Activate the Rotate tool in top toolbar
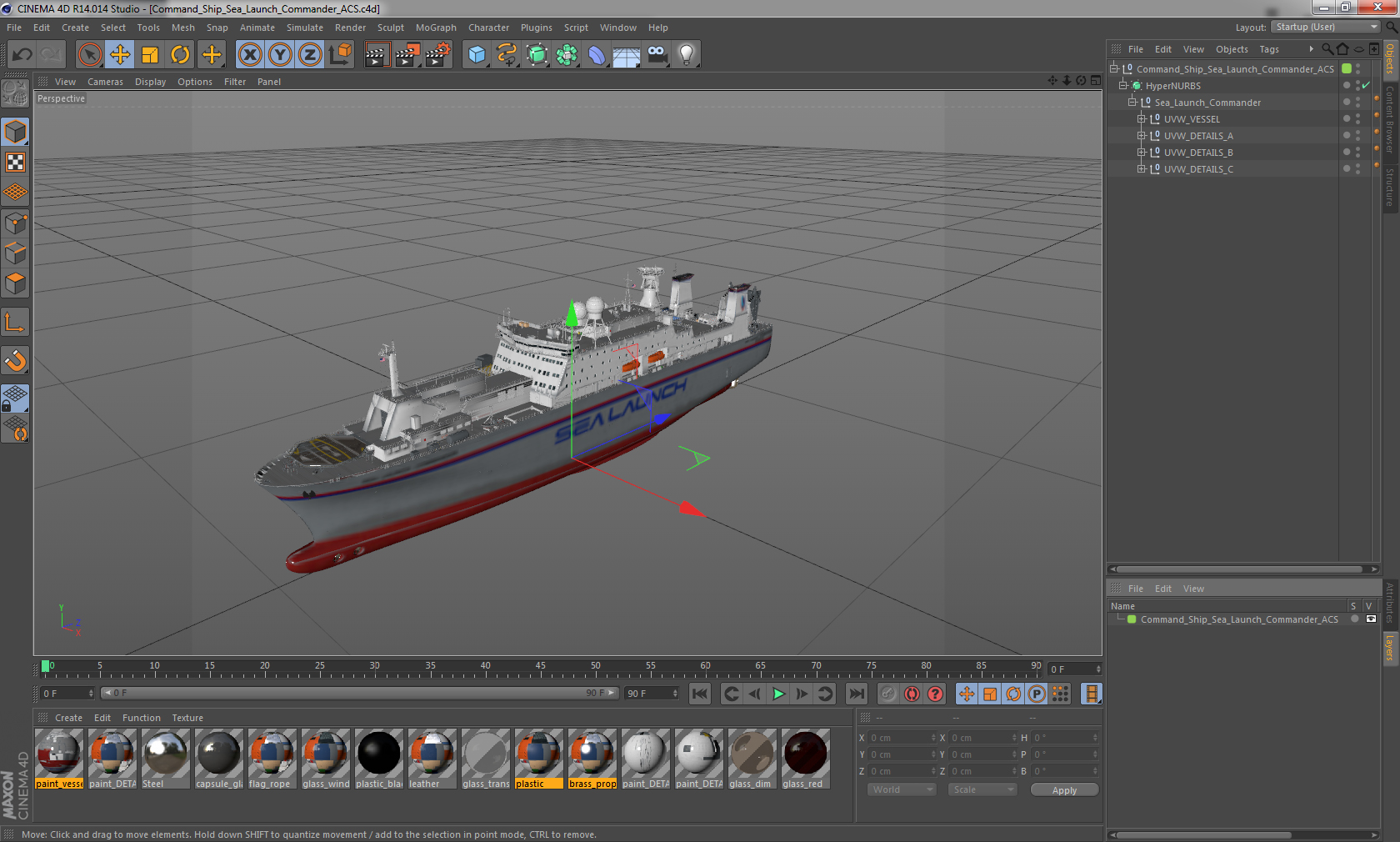This screenshot has width=1400, height=842. 180,55
